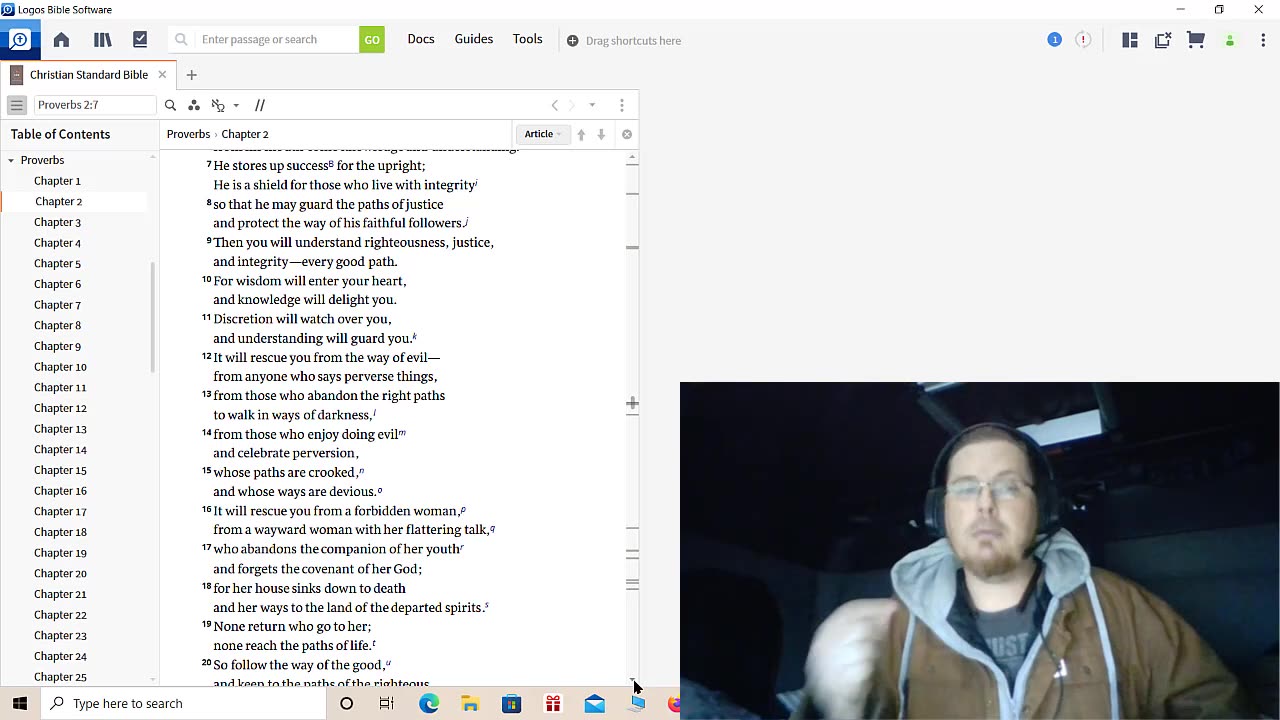Click the scroll down arrow in text pane
This screenshot has width=1280, height=720.
[x=632, y=680]
